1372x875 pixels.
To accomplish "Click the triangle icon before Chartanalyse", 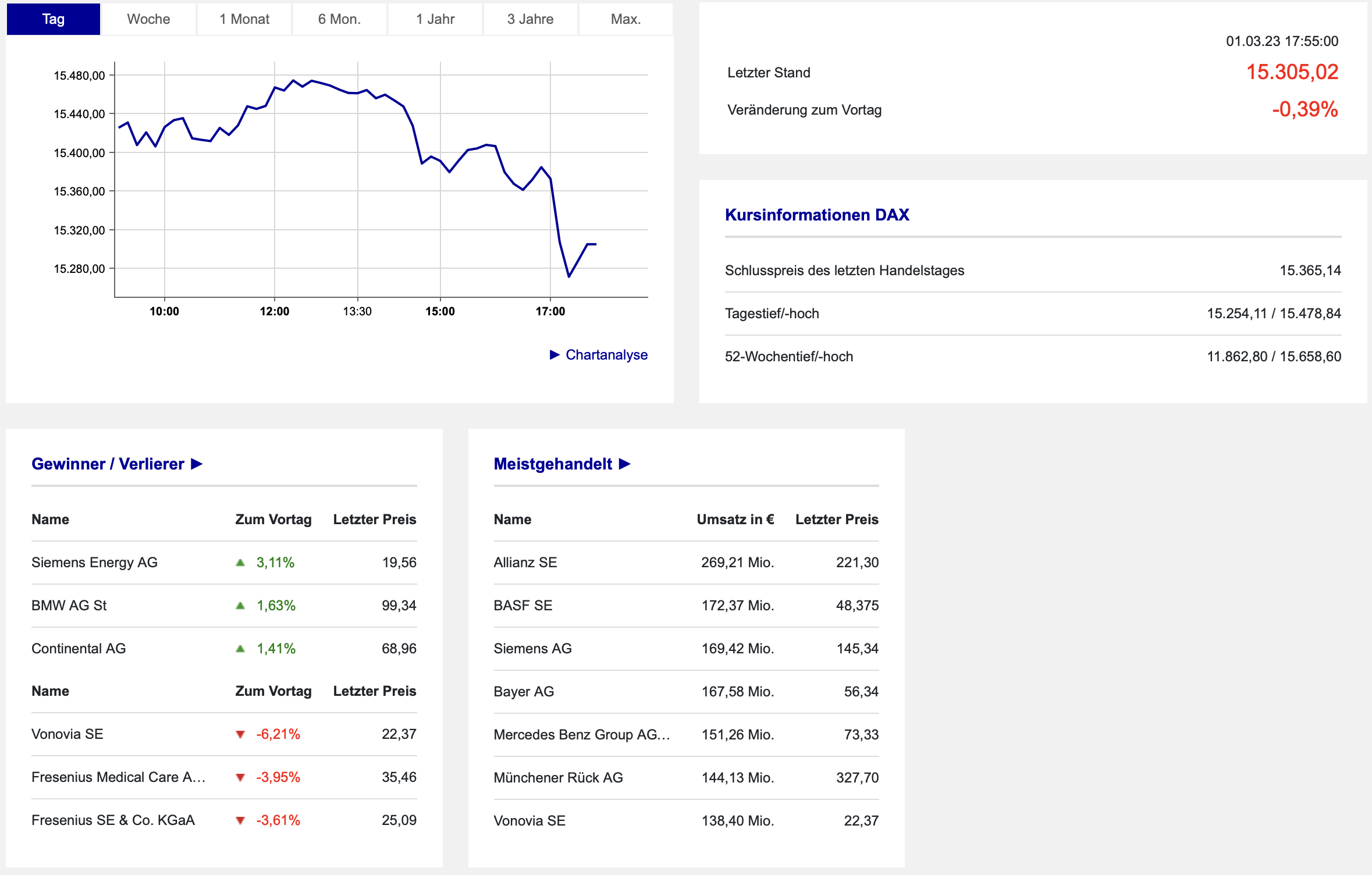I will (555, 355).
